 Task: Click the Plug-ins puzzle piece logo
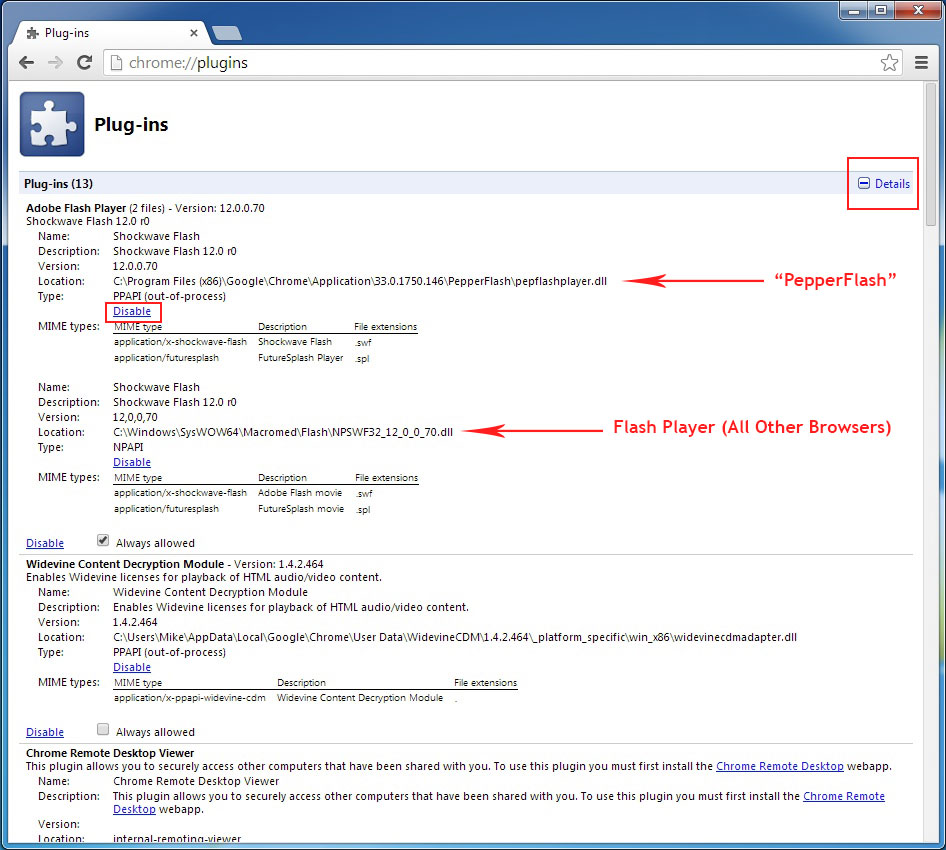coord(52,124)
